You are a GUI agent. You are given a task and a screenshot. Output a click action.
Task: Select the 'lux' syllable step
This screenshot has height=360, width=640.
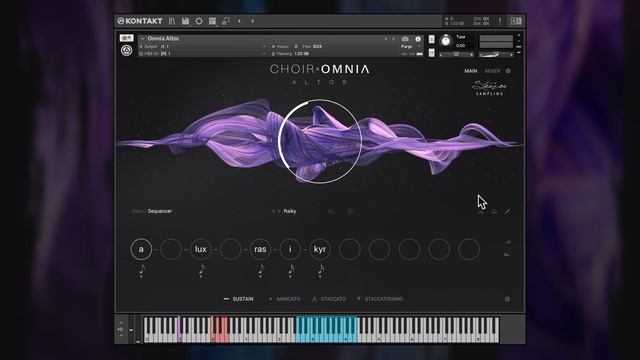tap(201, 249)
